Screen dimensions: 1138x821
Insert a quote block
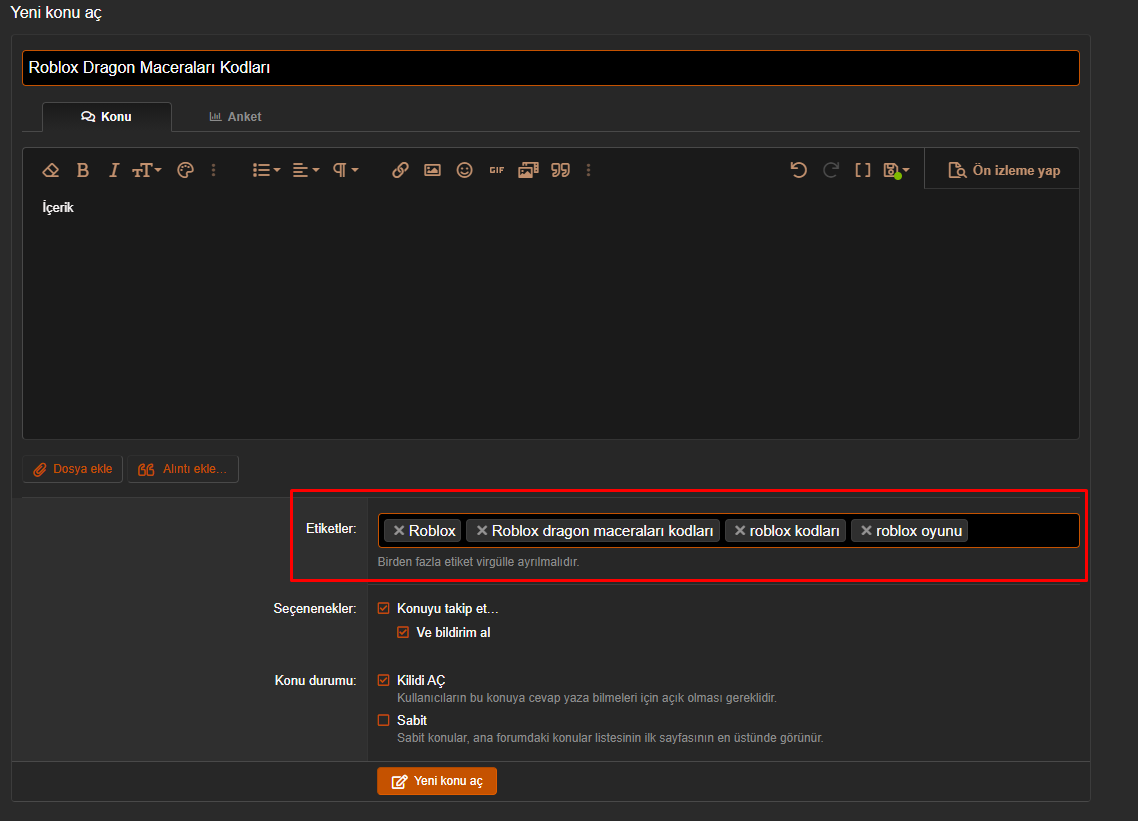click(x=560, y=170)
